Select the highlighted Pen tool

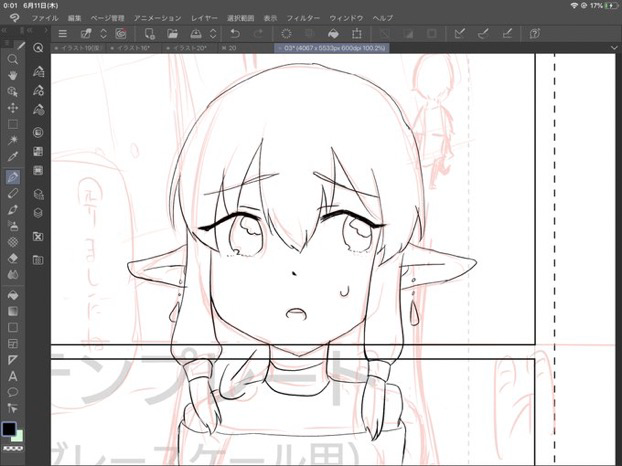point(13,177)
